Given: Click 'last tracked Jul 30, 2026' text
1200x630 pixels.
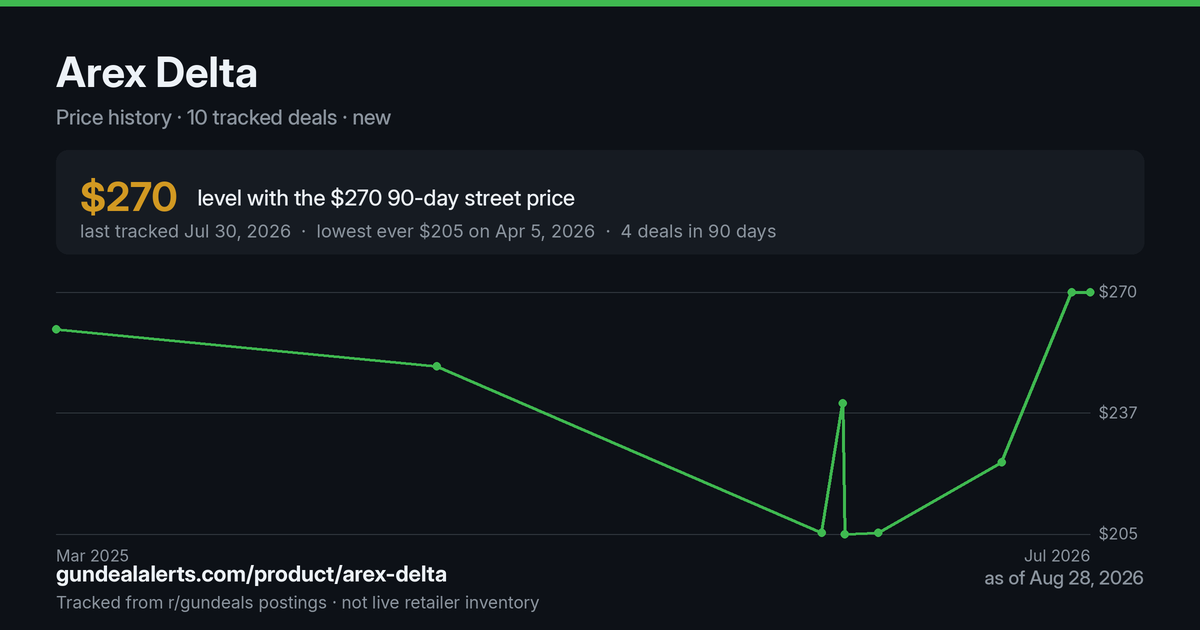Looking at the screenshot, I should 185,231.
